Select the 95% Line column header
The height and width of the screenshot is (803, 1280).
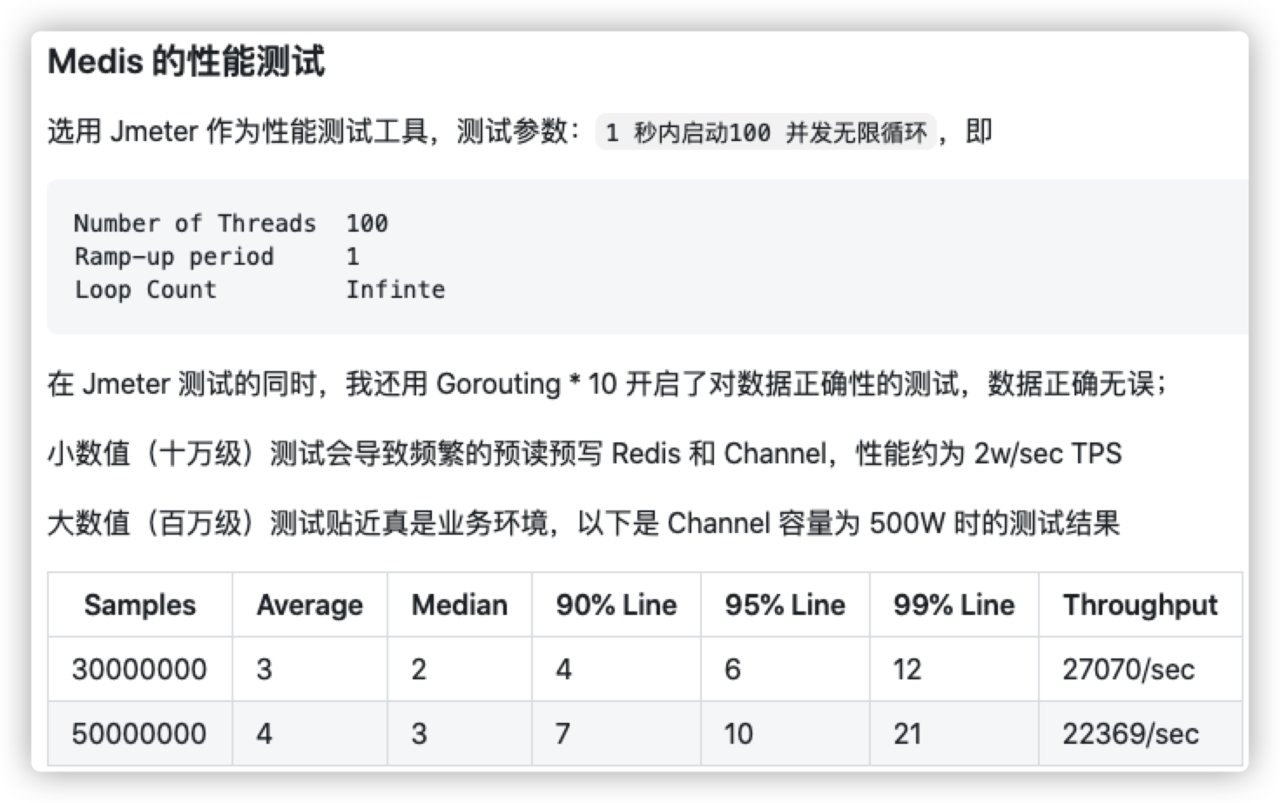(x=785, y=605)
